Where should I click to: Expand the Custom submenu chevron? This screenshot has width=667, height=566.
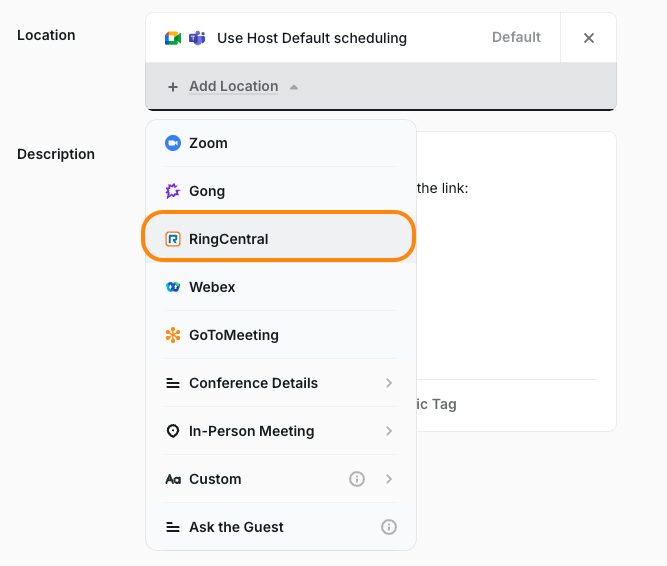point(389,479)
